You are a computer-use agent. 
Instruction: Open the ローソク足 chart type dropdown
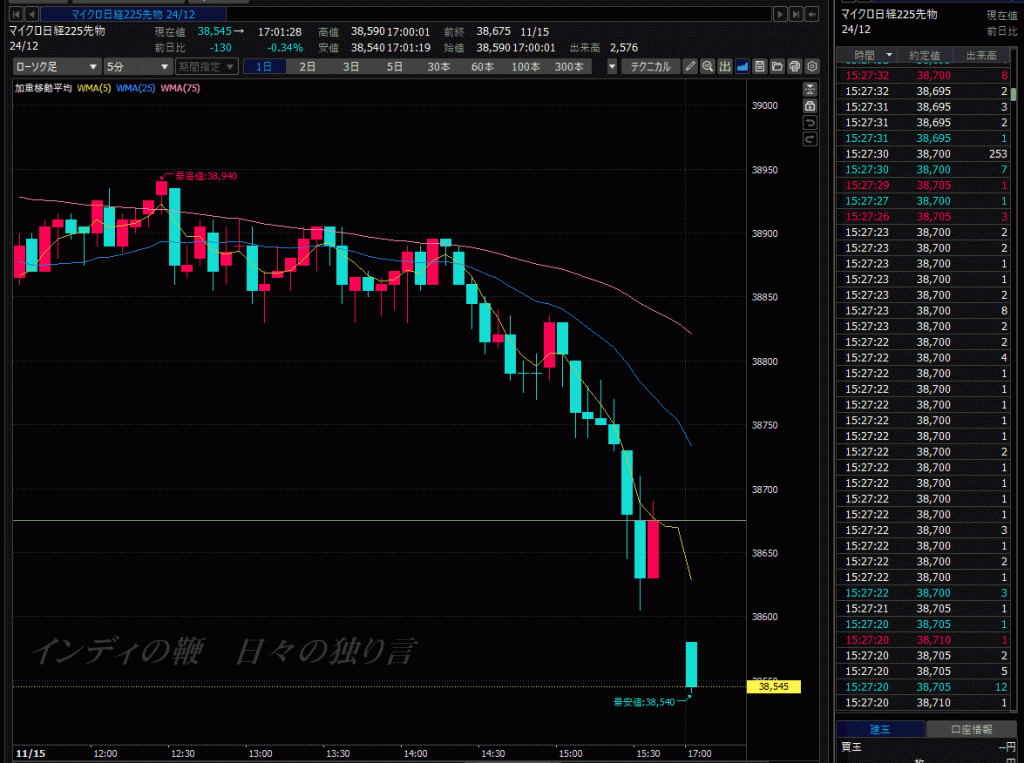[x=56, y=67]
